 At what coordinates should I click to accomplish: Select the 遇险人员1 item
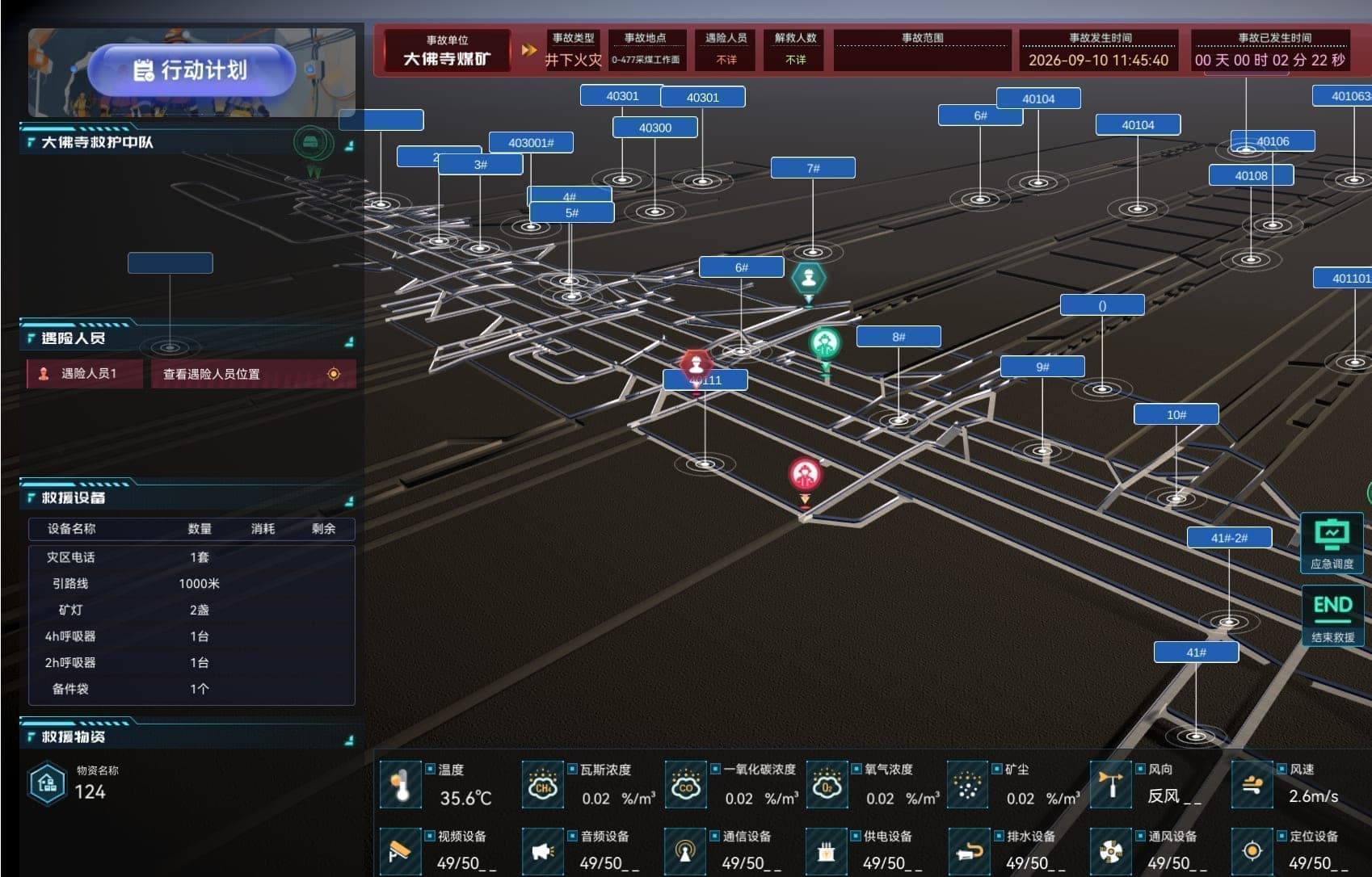(85, 374)
